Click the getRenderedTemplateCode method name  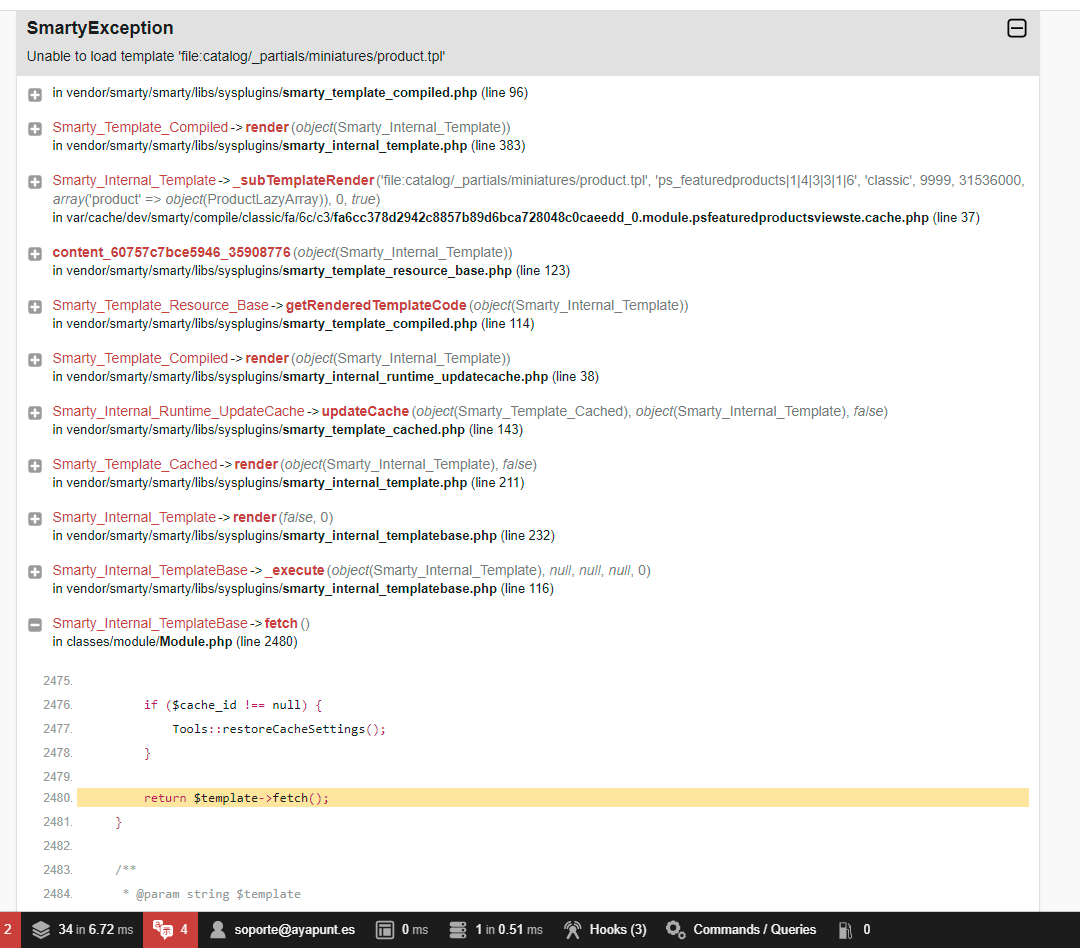point(376,305)
